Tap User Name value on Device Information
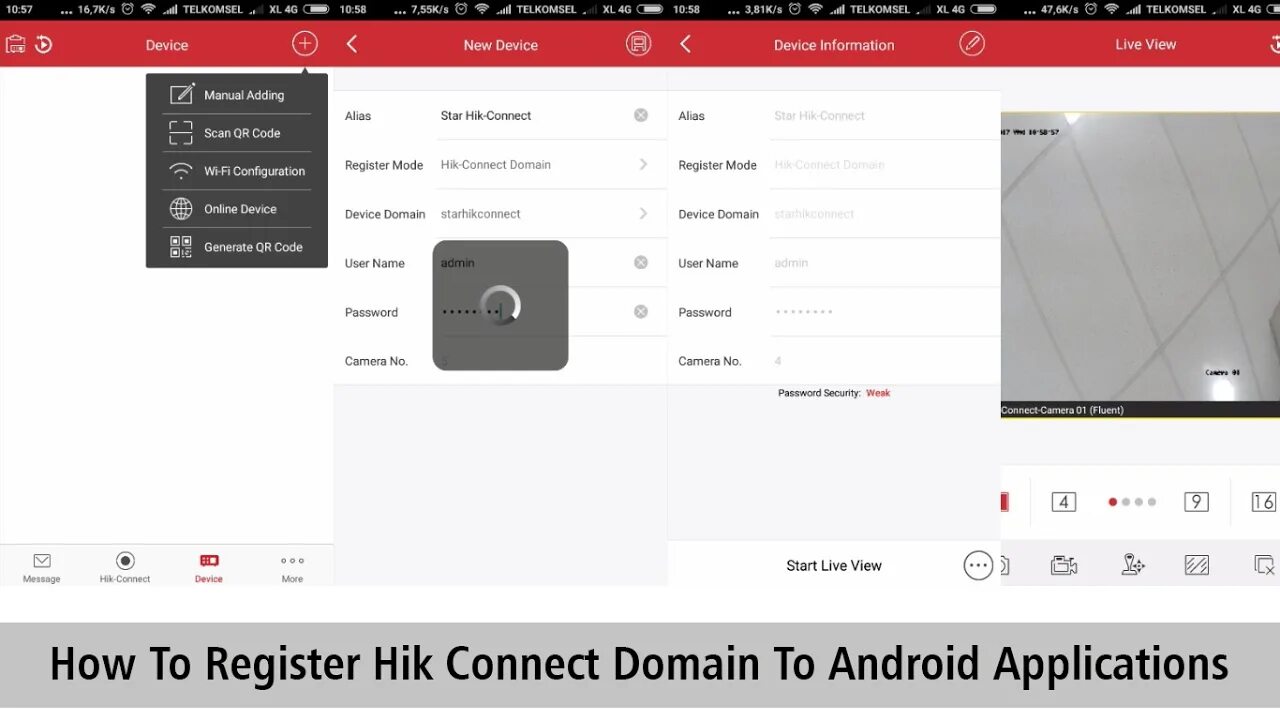Screen dimensions: 1280x720 pos(791,262)
